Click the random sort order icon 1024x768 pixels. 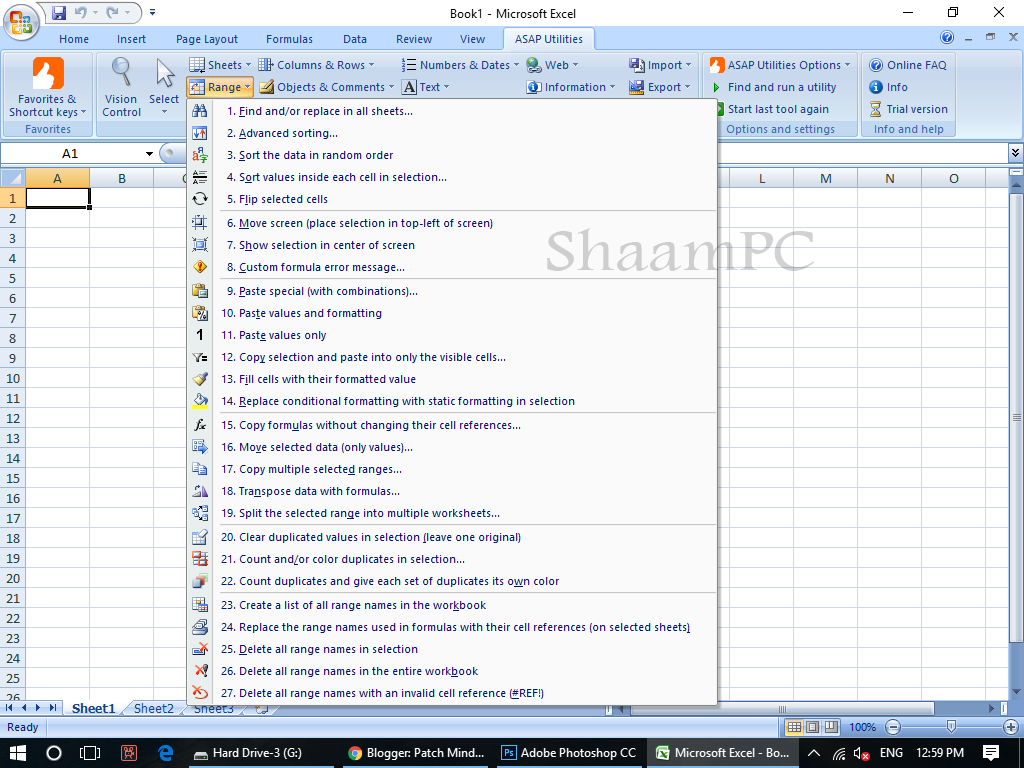pyautogui.click(x=200, y=155)
